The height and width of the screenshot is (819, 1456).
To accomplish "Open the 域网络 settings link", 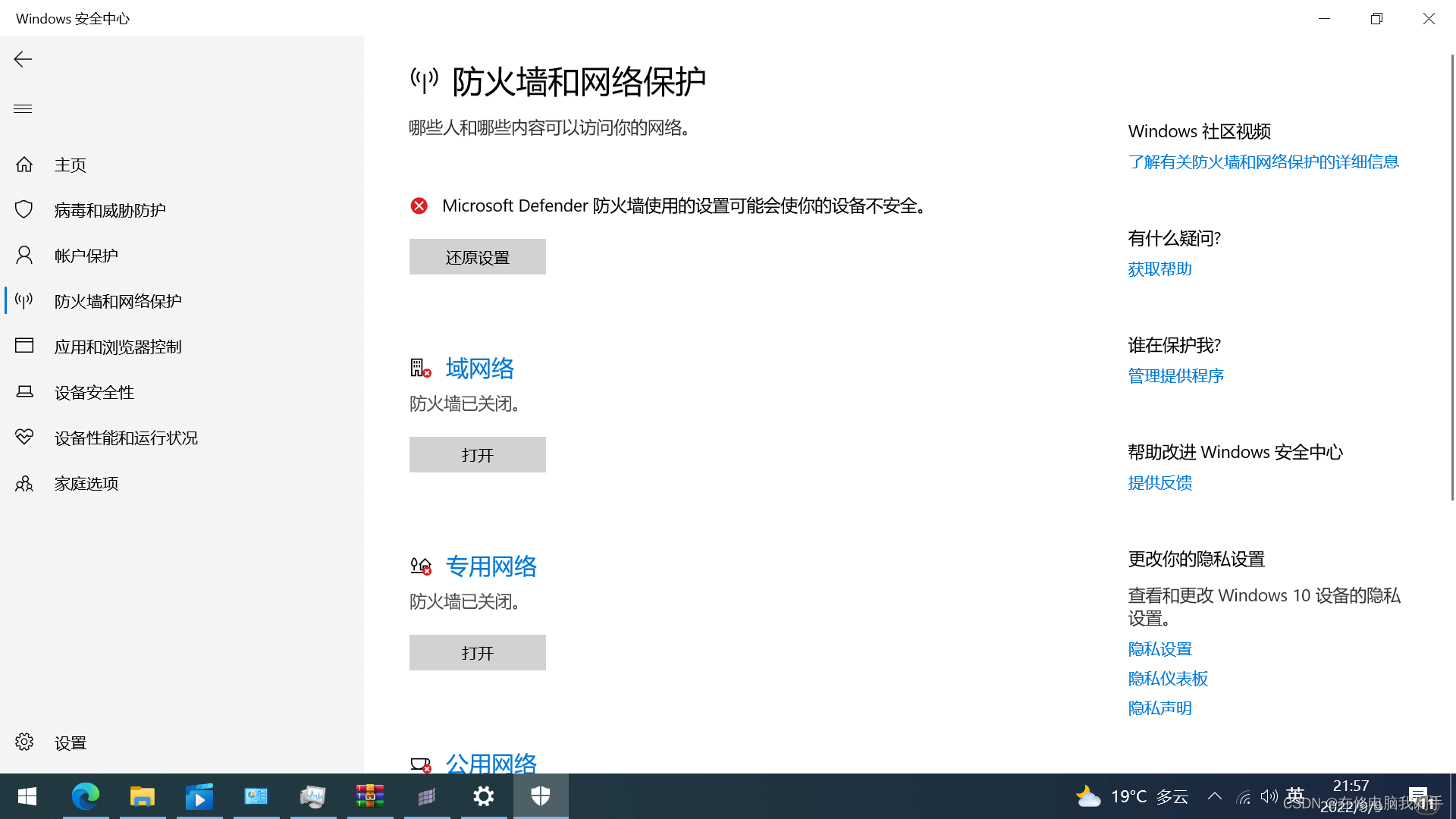I will tap(479, 369).
